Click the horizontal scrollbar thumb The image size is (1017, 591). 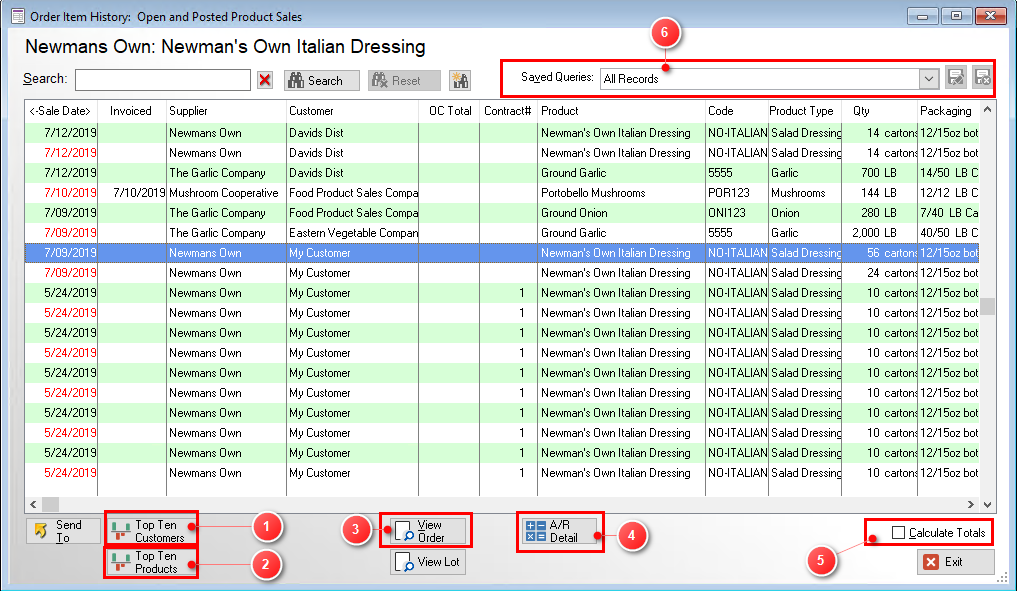51,504
